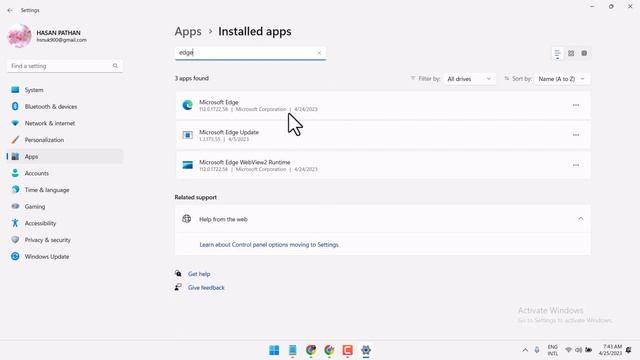Click the Apps breadcrumb link
640x360 pixels.
pos(188,31)
